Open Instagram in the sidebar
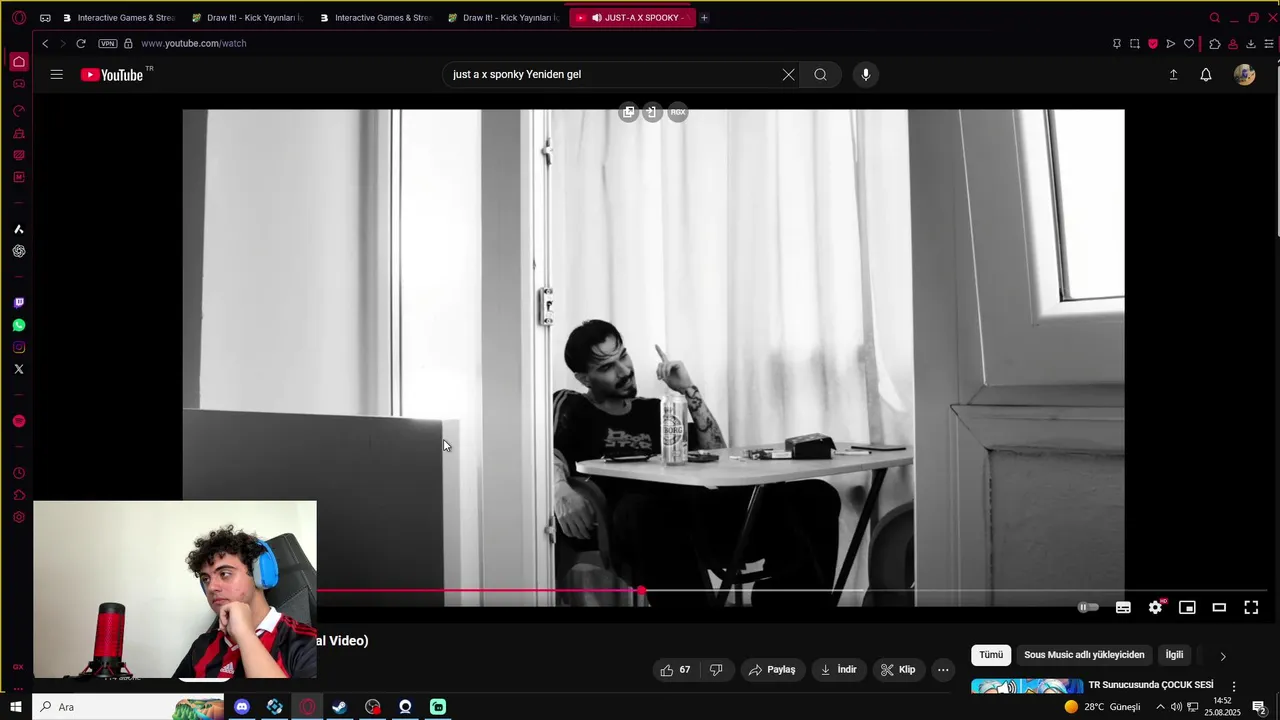Image resolution: width=1280 pixels, height=720 pixels. pyautogui.click(x=19, y=347)
